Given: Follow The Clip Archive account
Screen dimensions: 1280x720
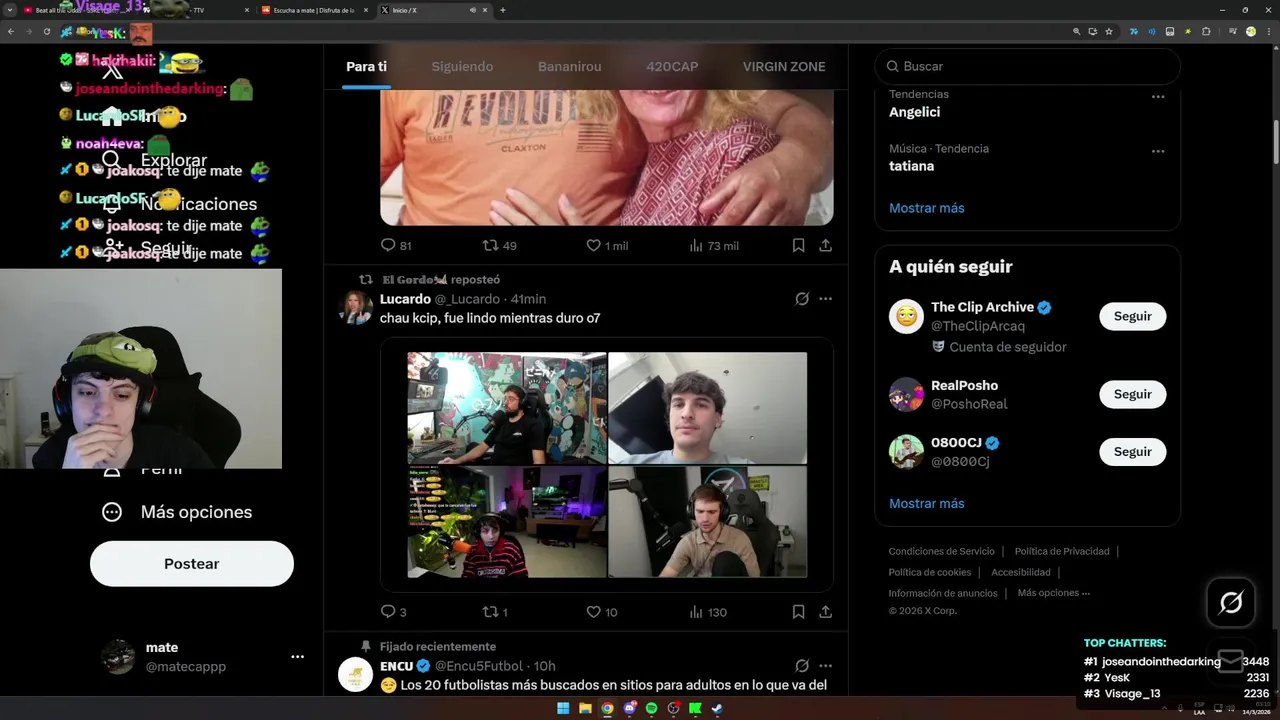Looking at the screenshot, I should tap(1133, 316).
